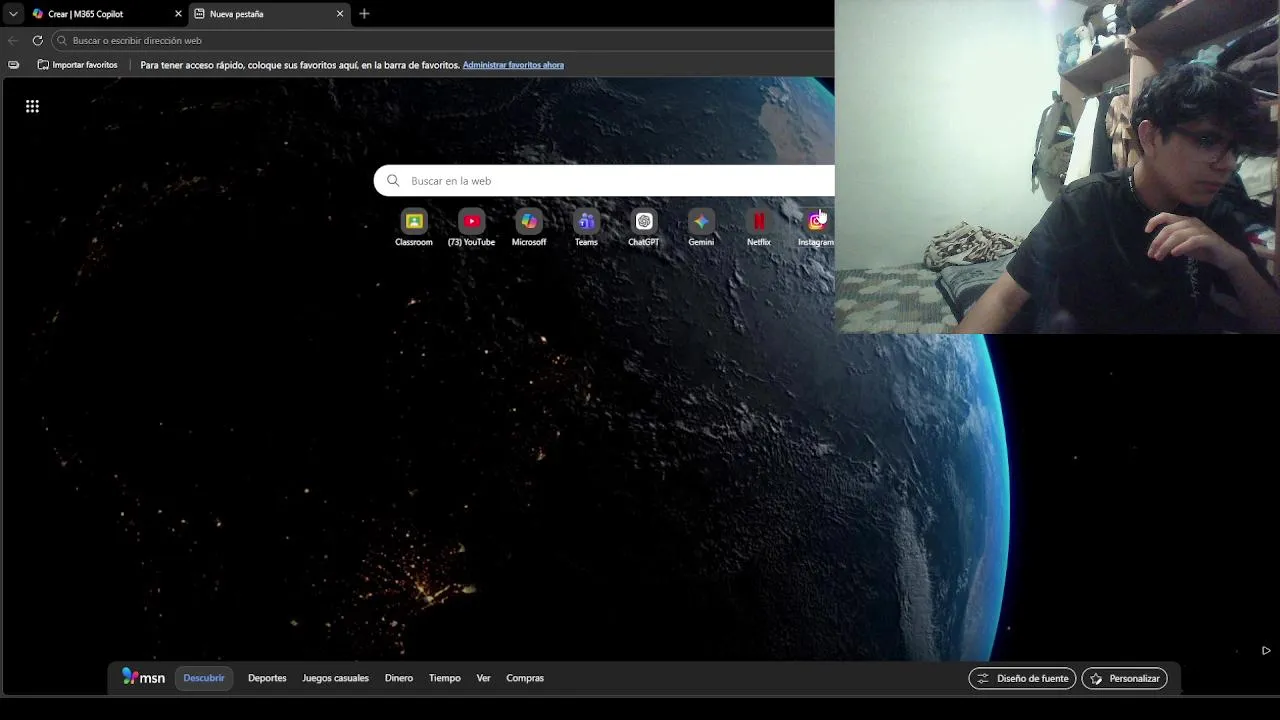
Task: Open the Deportes feed tab
Action: (267, 678)
